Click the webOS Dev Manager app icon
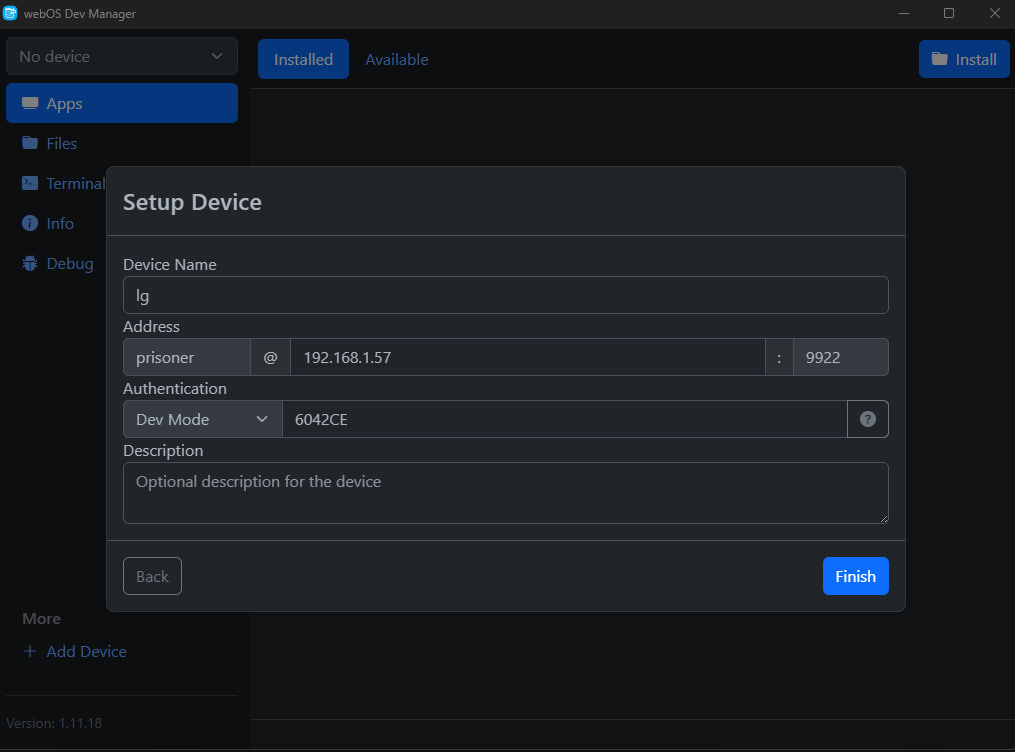1015x752 pixels. pos(10,14)
